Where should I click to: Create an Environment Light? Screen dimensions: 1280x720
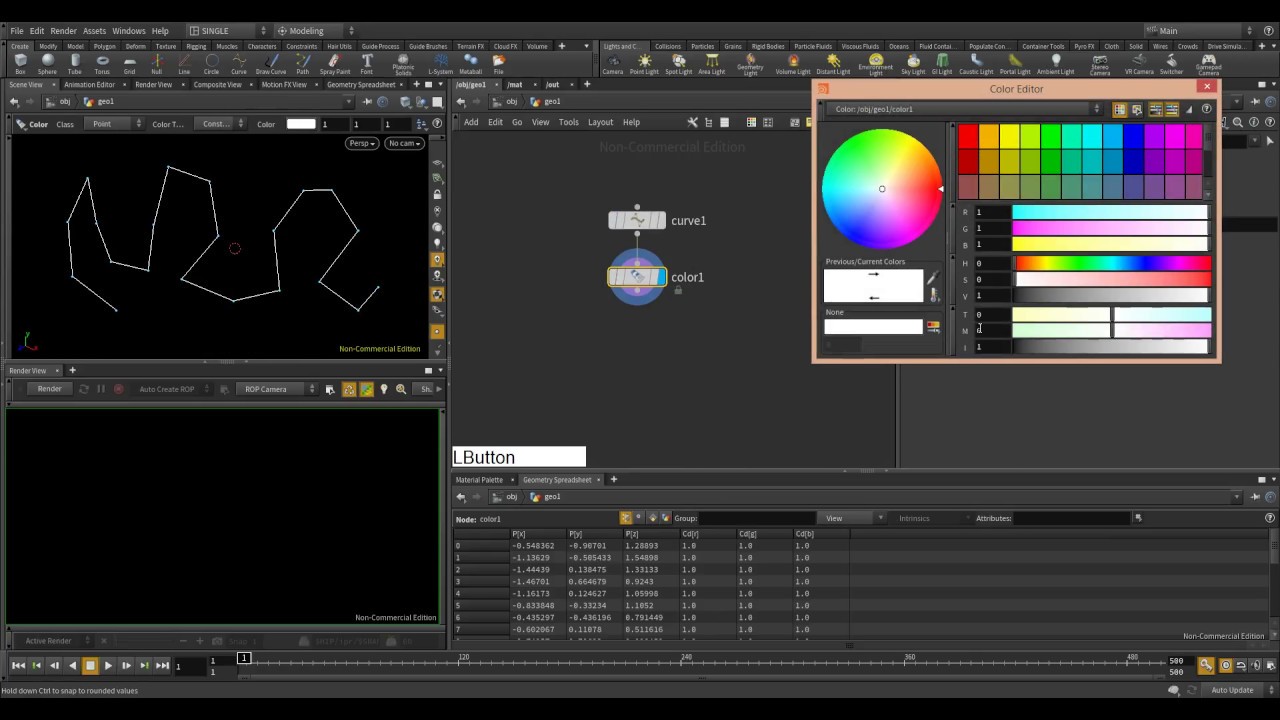coord(875,65)
